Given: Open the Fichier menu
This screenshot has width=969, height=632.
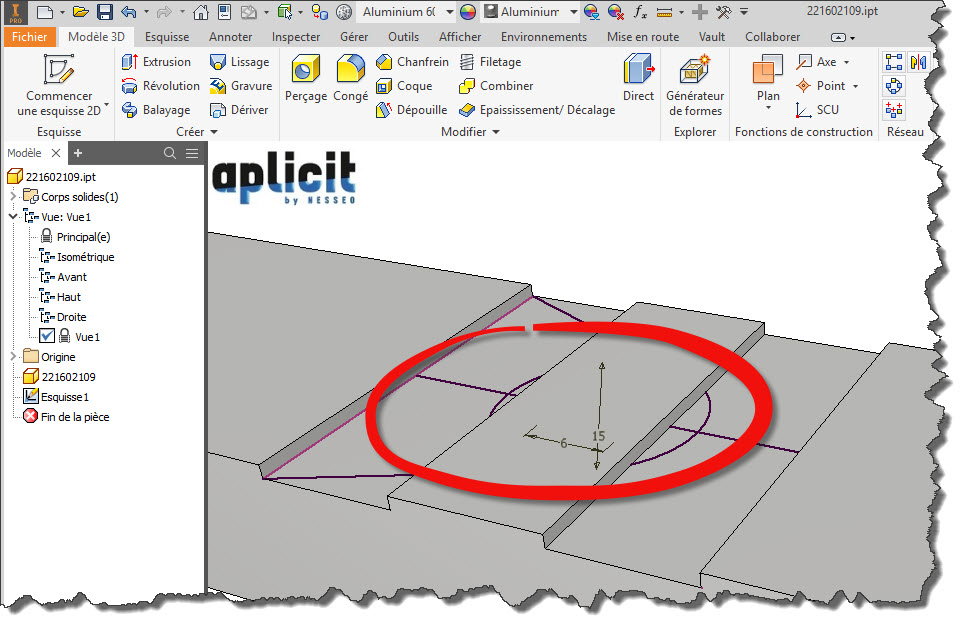Looking at the screenshot, I should pos(29,37).
